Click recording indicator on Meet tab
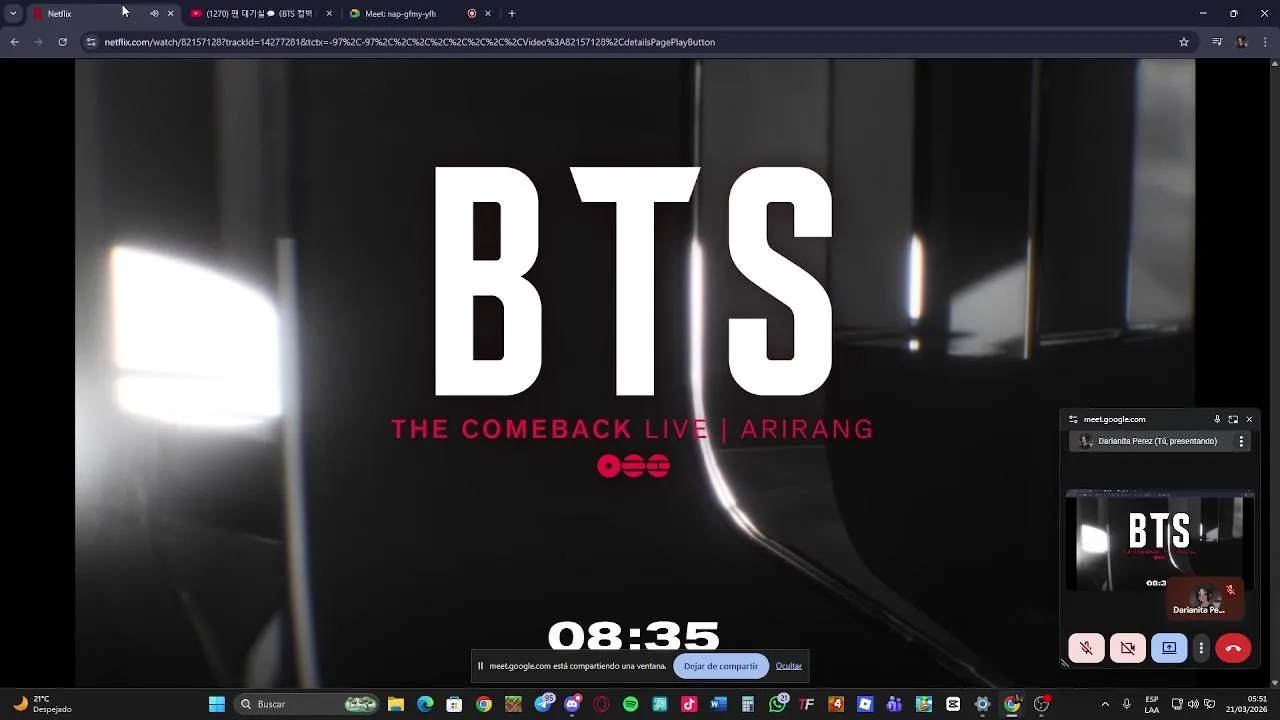The width and height of the screenshot is (1280, 720). (x=472, y=14)
